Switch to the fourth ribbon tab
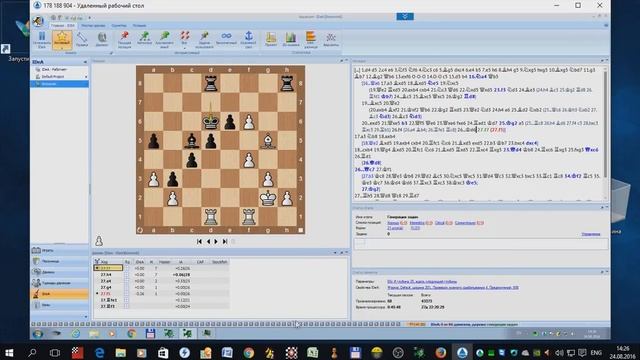Image resolution: width=640 pixels, height=360 pixels. 139,26
